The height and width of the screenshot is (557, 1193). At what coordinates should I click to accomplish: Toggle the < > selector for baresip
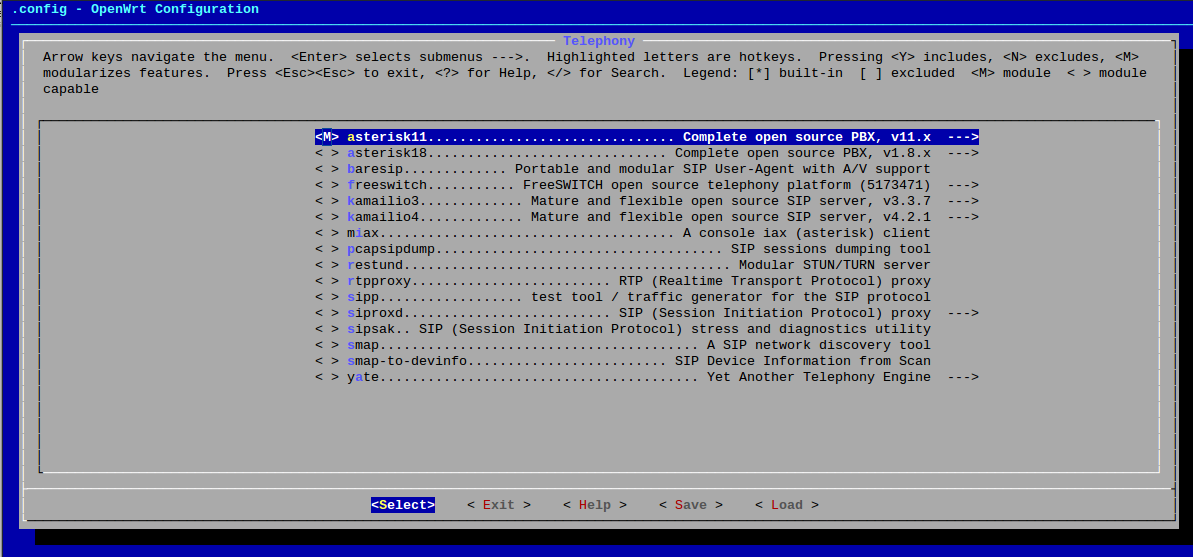326,169
